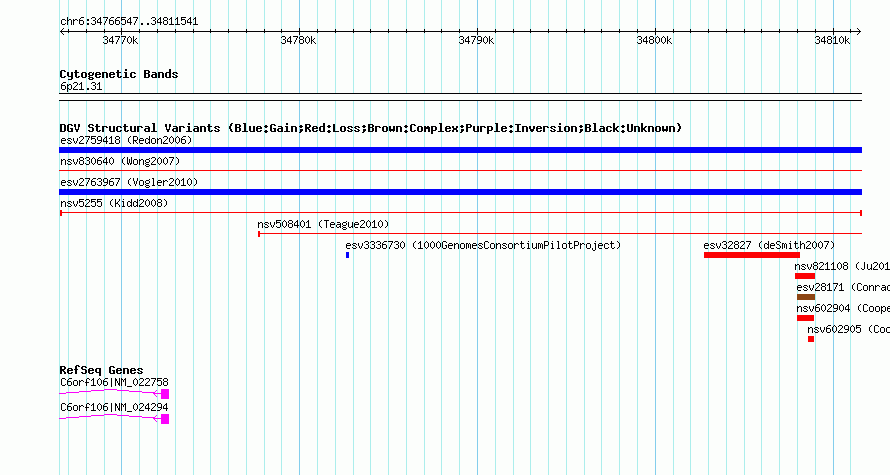Click the esv2759418 (Redon2006) blue gain bar
This screenshot has height=475, width=890.
coord(460,150)
